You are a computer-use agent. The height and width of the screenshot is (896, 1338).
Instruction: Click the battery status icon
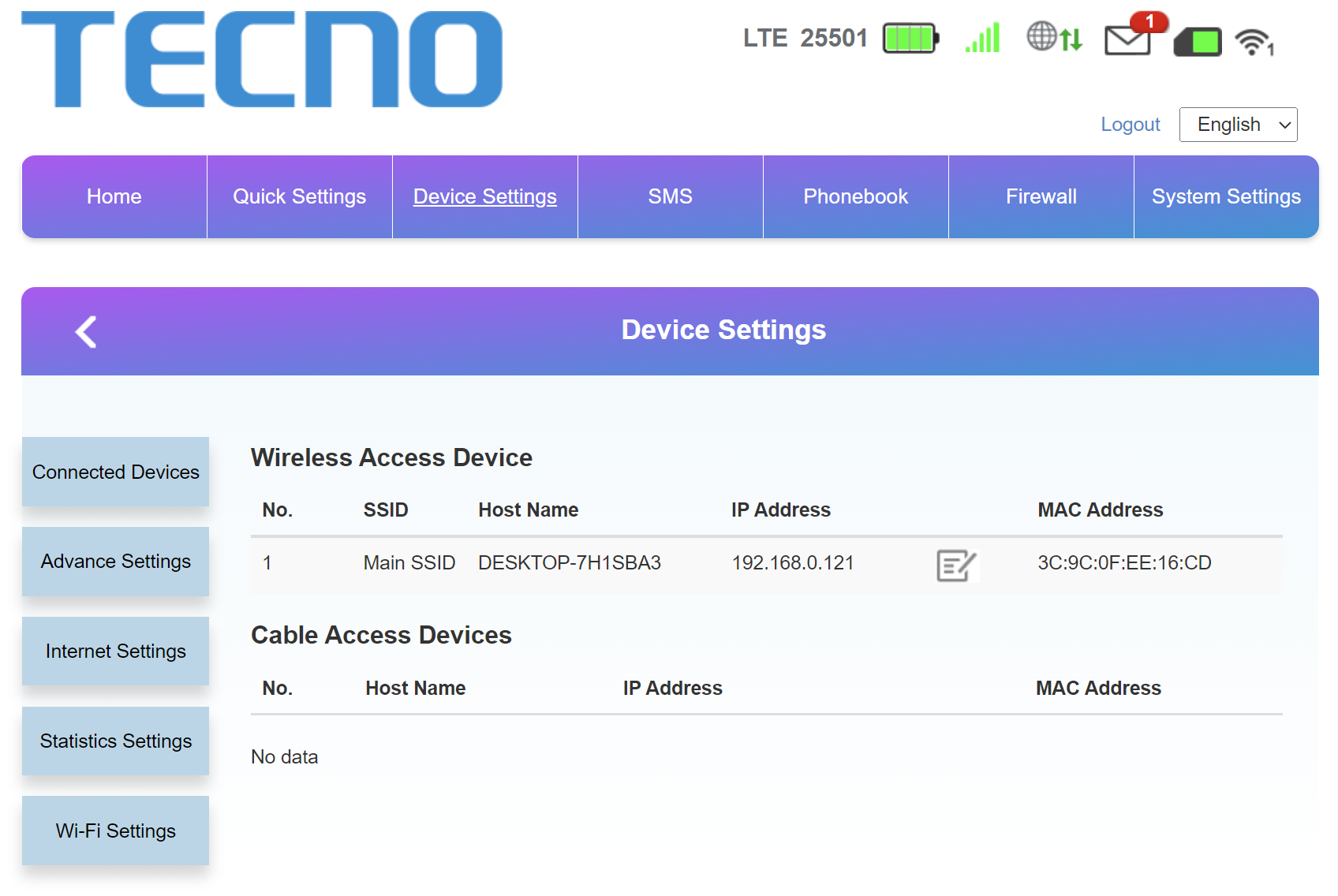[x=911, y=38]
